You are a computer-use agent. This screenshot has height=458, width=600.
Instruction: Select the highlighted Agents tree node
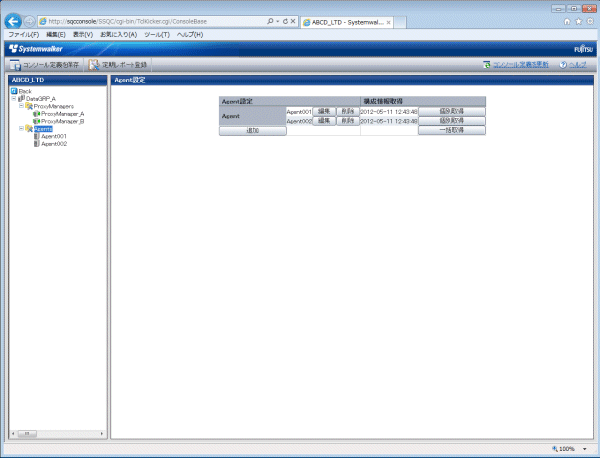pos(43,129)
